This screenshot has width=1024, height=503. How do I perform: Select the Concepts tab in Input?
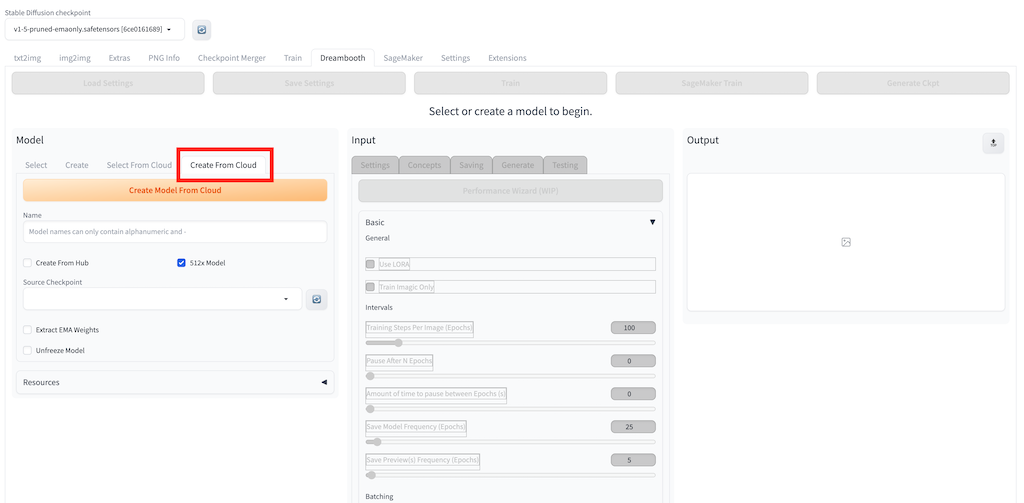click(424, 165)
